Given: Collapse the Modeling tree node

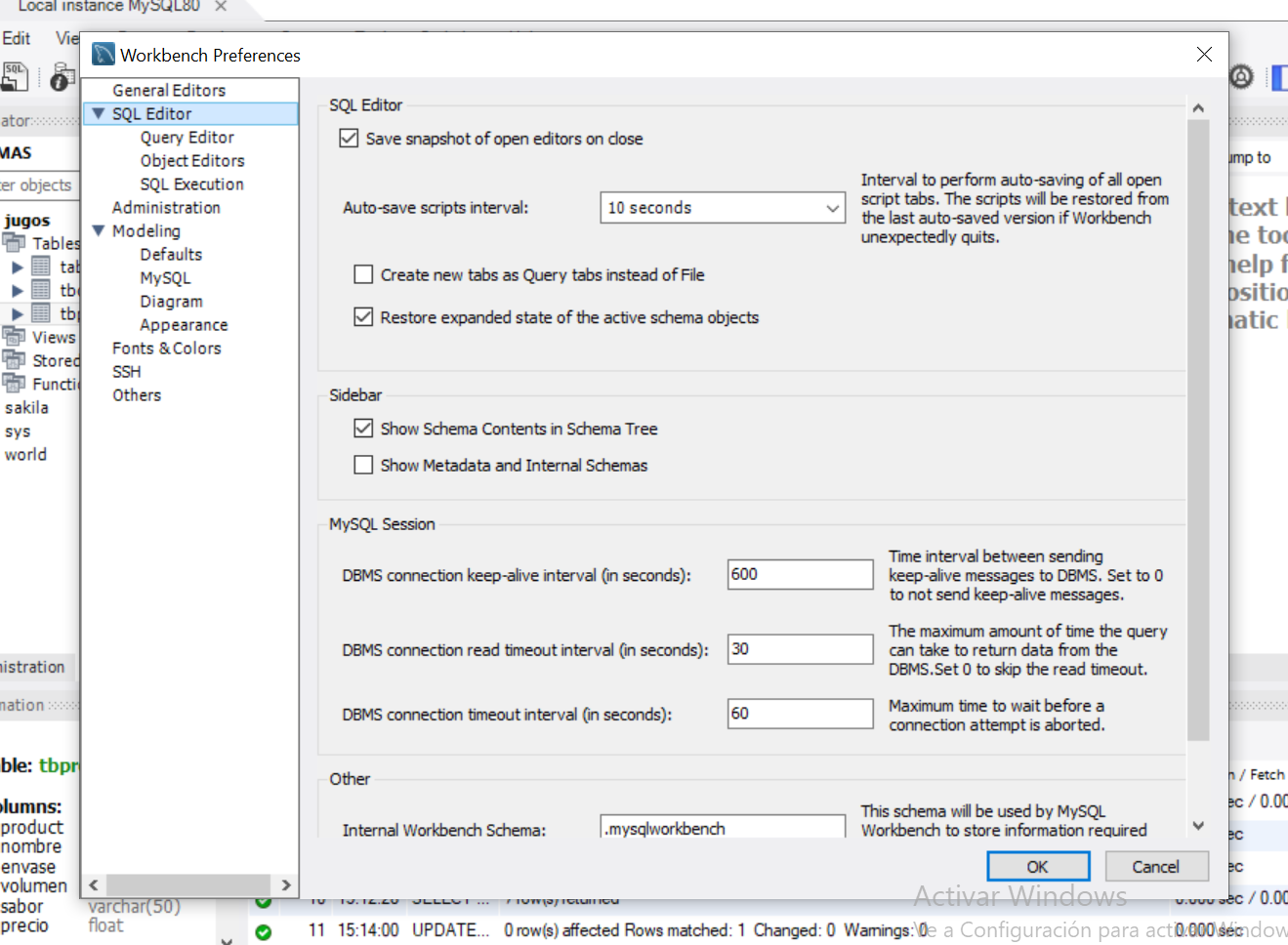Looking at the screenshot, I should pyautogui.click(x=99, y=230).
